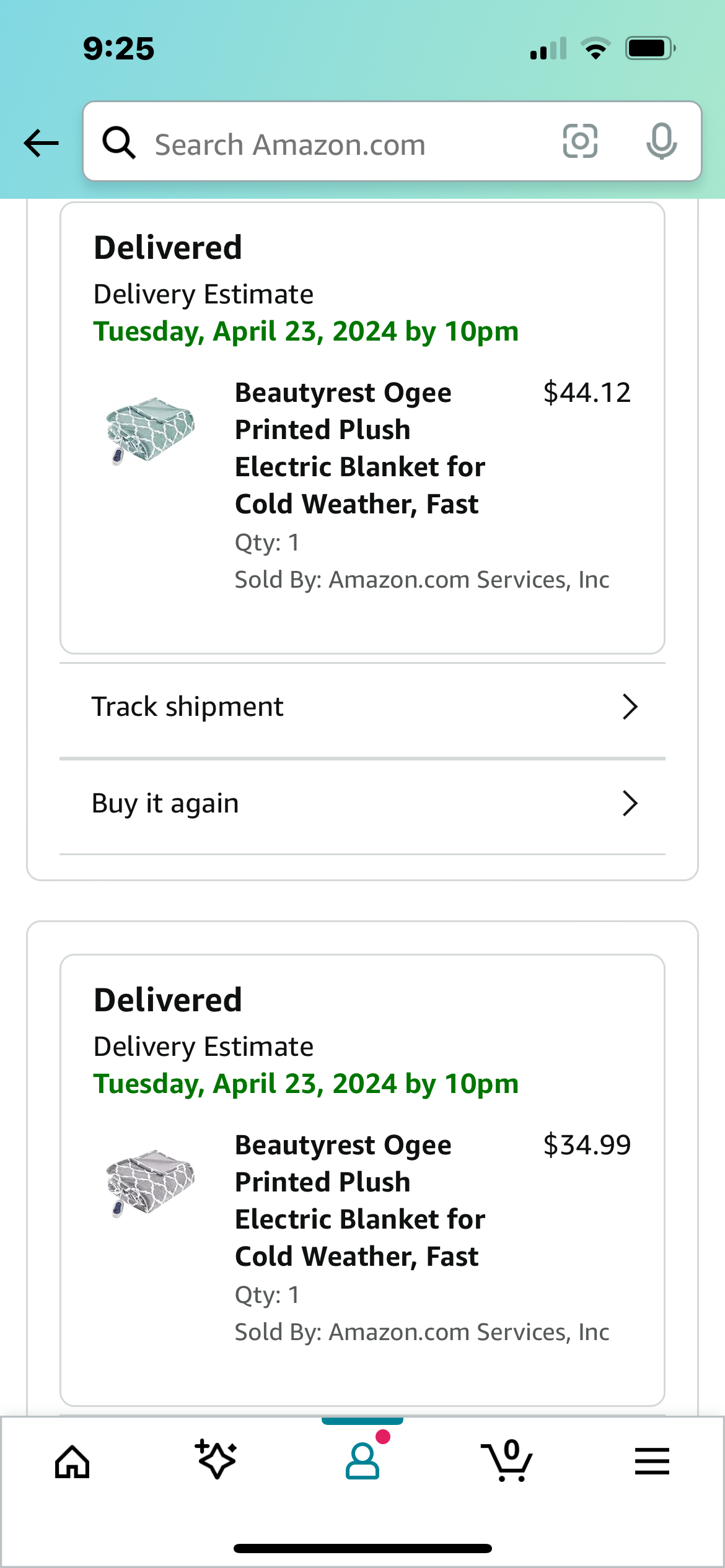Image resolution: width=725 pixels, height=1568 pixels.
Task: Open the sparkle Inspire tab icon
Action: click(216, 1460)
